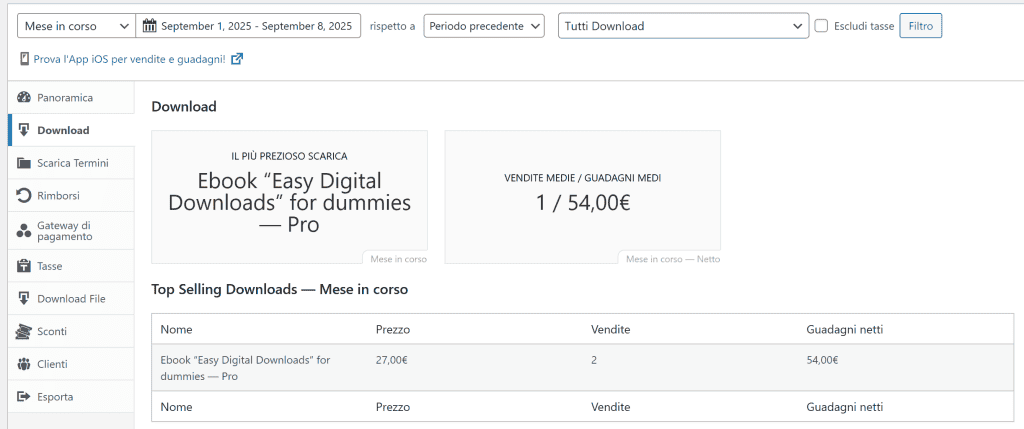The height and width of the screenshot is (429, 1024).
Task: Click the September date range field
Action: coord(256,26)
